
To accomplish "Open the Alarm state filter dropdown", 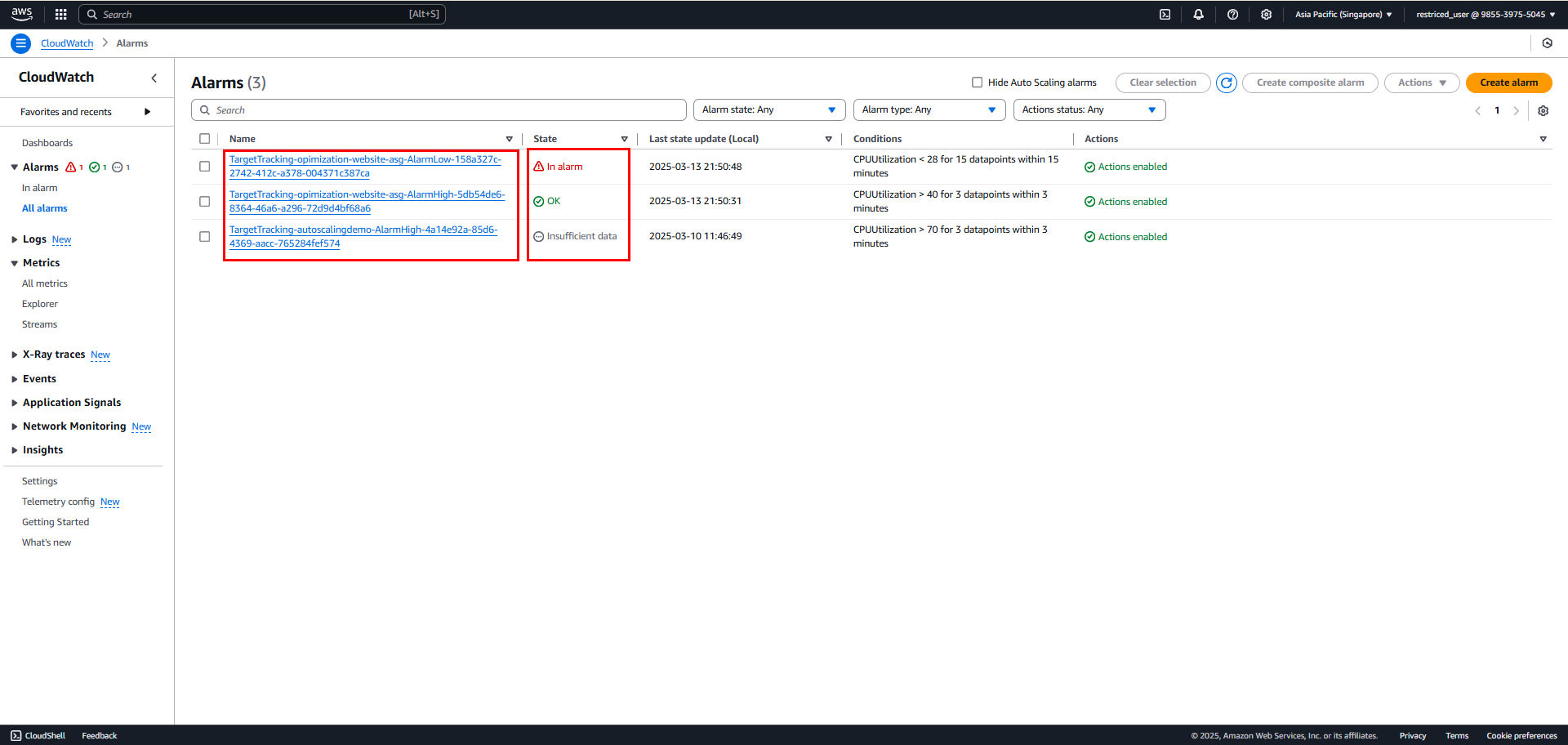I will tap(768, 109).
